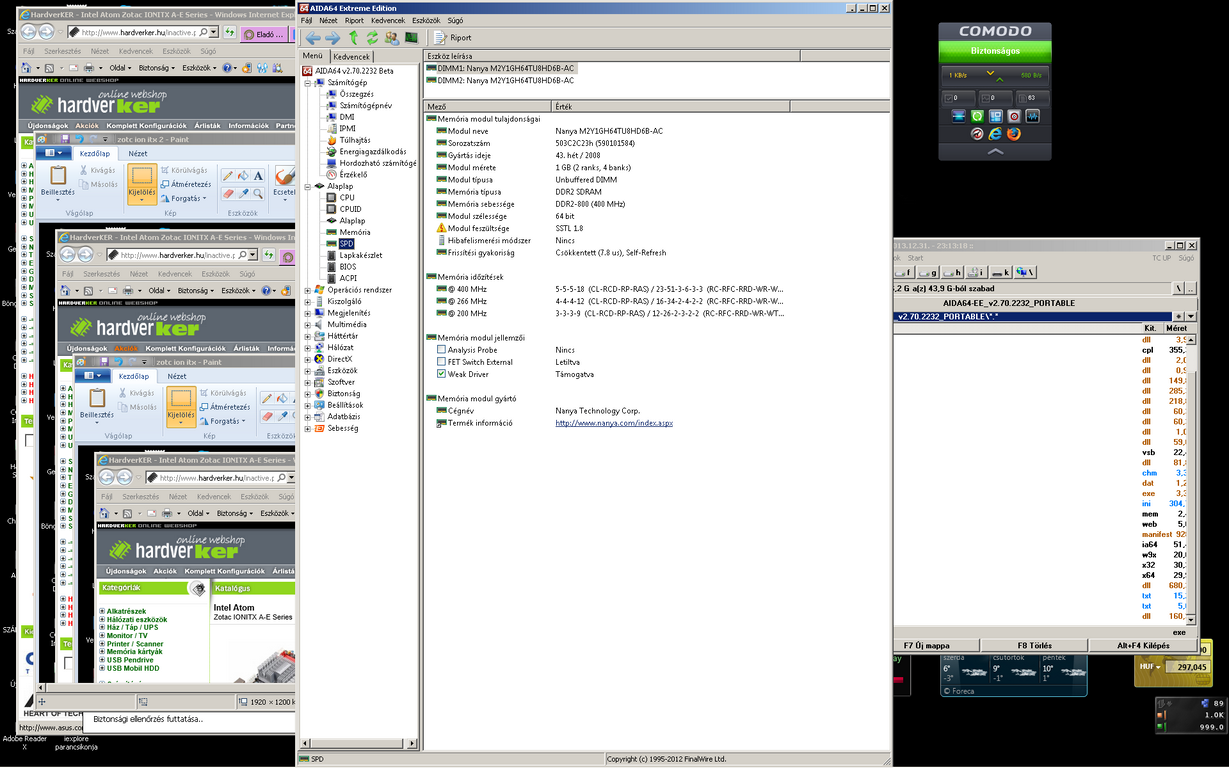This screenshot has height=768, width=1229.
Task: Select the DIMM1 Nanya module row
Action: 500,68
